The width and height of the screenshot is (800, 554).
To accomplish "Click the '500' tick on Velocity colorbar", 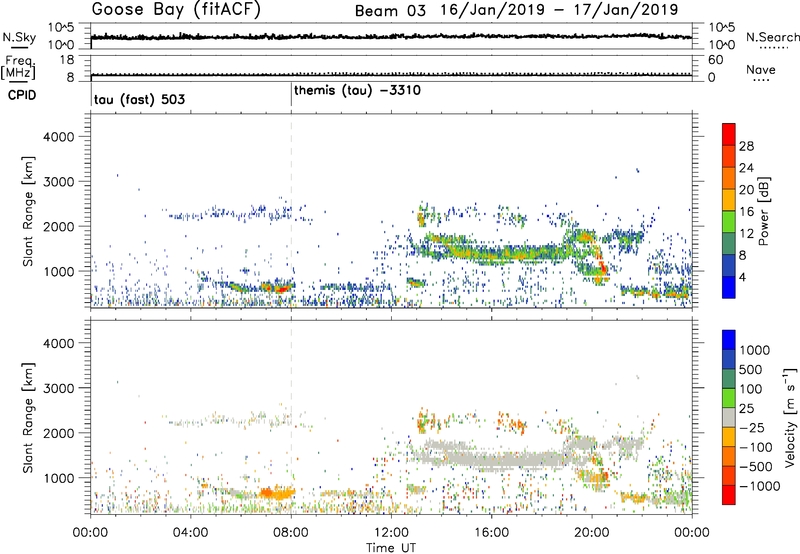I will (x=751, y=369).
